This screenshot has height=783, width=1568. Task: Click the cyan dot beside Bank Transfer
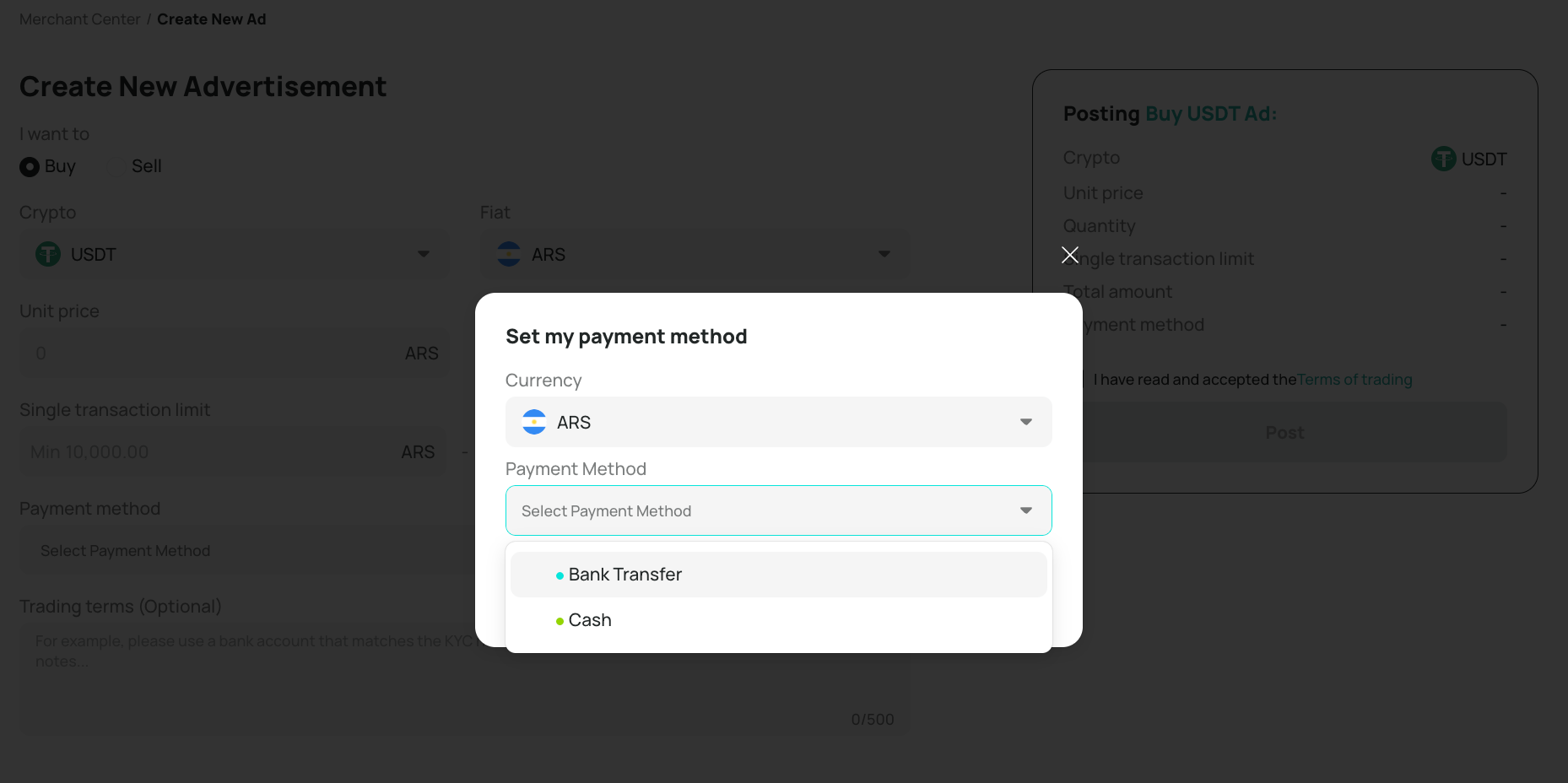coord(560,575)
